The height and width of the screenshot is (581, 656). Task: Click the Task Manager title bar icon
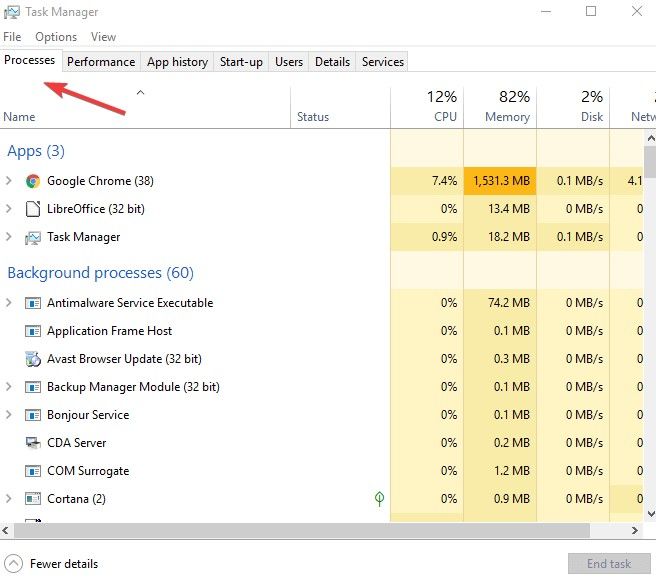coord(11,12)
